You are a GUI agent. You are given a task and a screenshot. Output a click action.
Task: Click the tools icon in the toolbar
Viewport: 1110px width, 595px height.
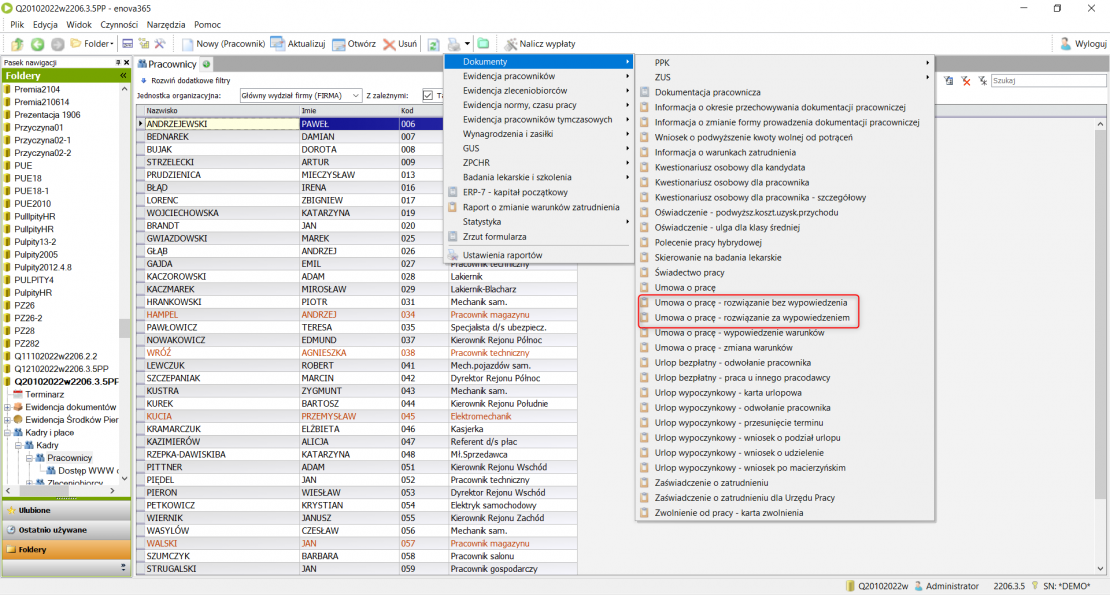(x=160, y=44)
